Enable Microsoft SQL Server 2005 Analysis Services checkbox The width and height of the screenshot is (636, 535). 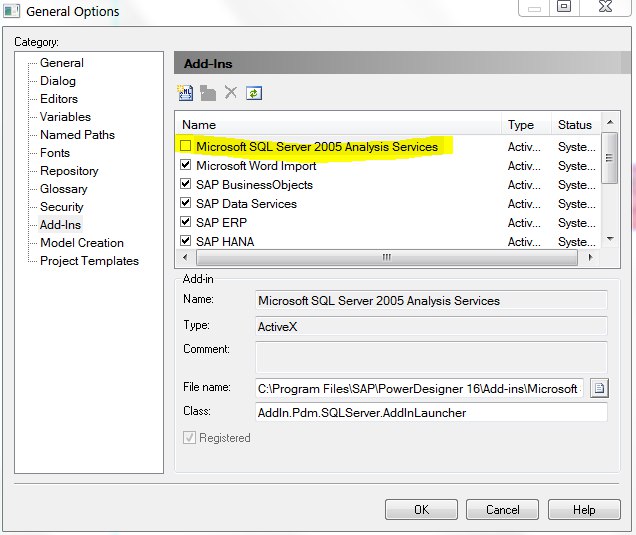185,146
